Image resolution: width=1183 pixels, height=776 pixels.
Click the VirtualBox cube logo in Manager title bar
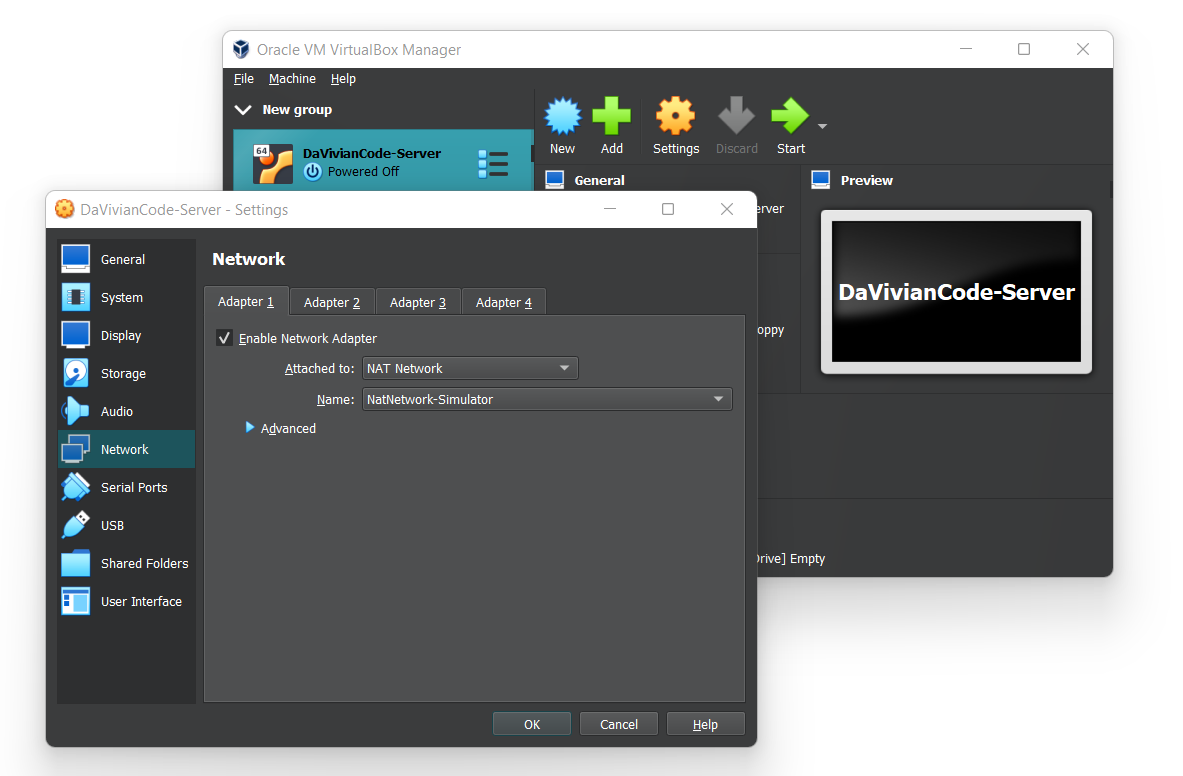[x=241, y=49]
